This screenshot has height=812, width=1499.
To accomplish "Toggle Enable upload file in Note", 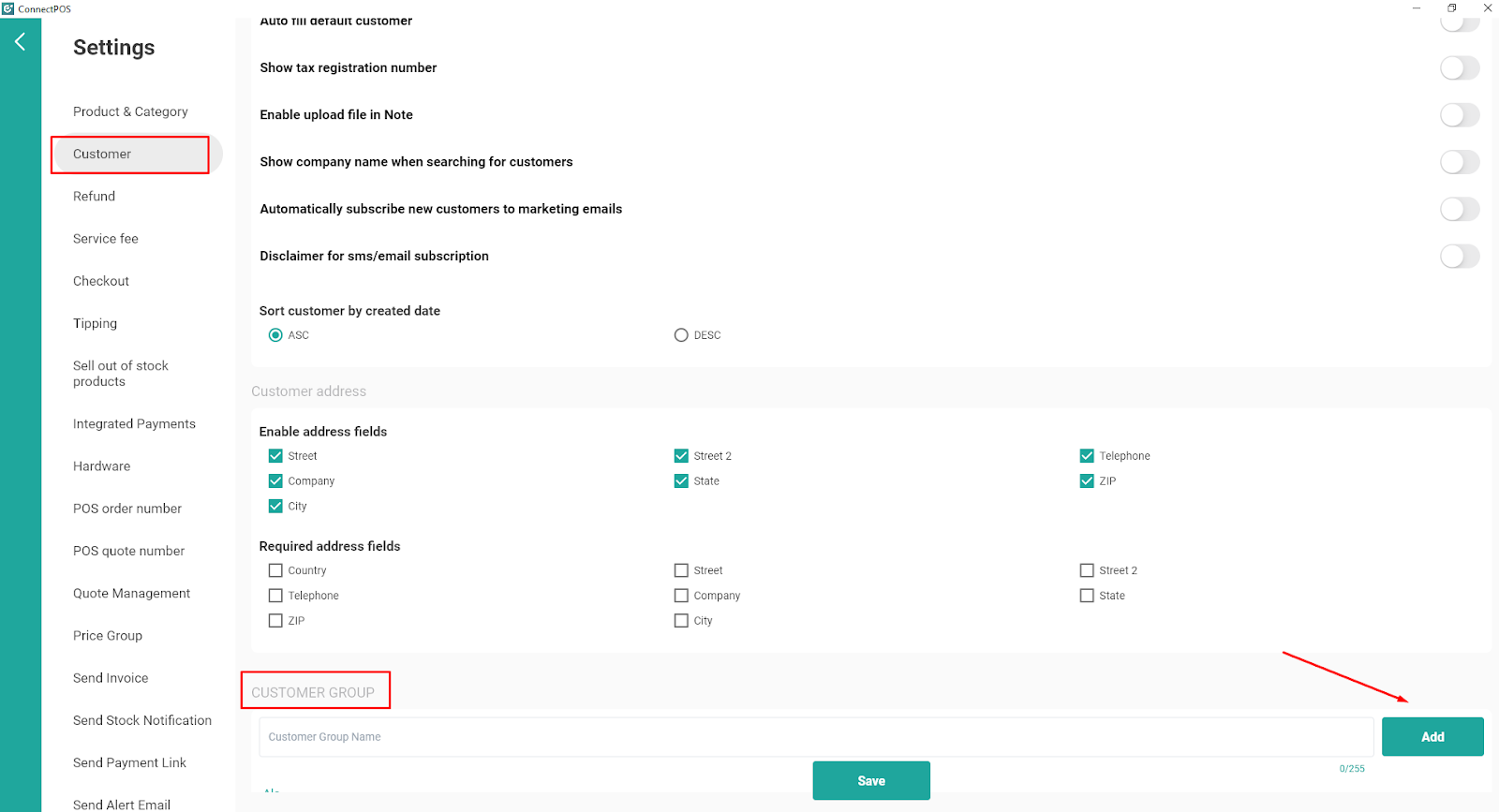I will (1459, 115).
